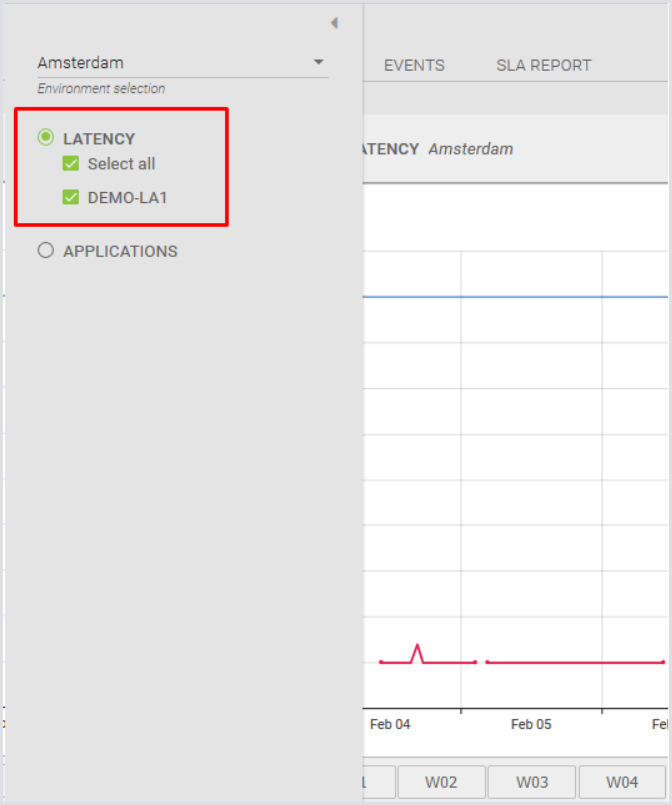Screen dimensions: 672x805
Task: Choose the W04 week button
Action: pyautogui.click(x=621, y=782)
